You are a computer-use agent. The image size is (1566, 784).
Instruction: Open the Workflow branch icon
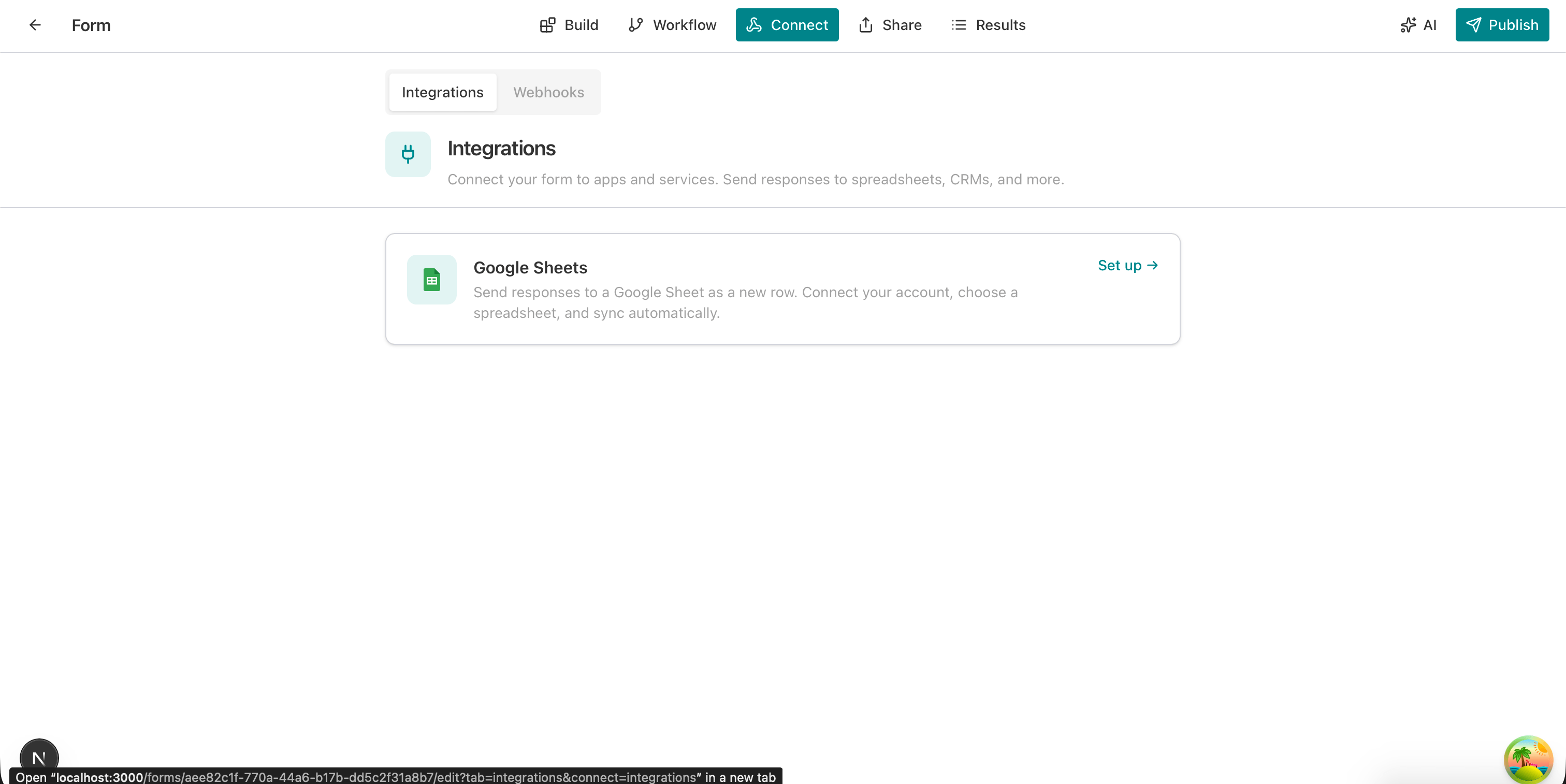[636, 25]
